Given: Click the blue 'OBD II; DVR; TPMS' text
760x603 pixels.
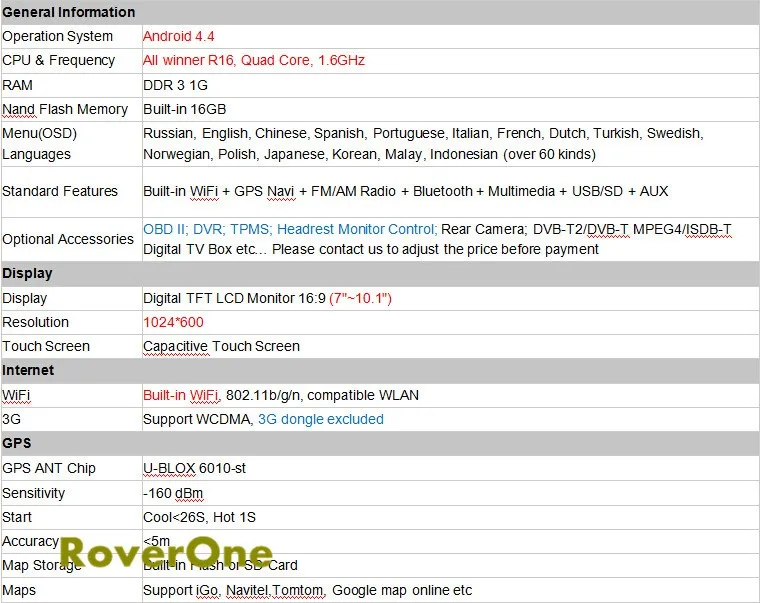Looking at the screenshot, I should coord(290,229).
